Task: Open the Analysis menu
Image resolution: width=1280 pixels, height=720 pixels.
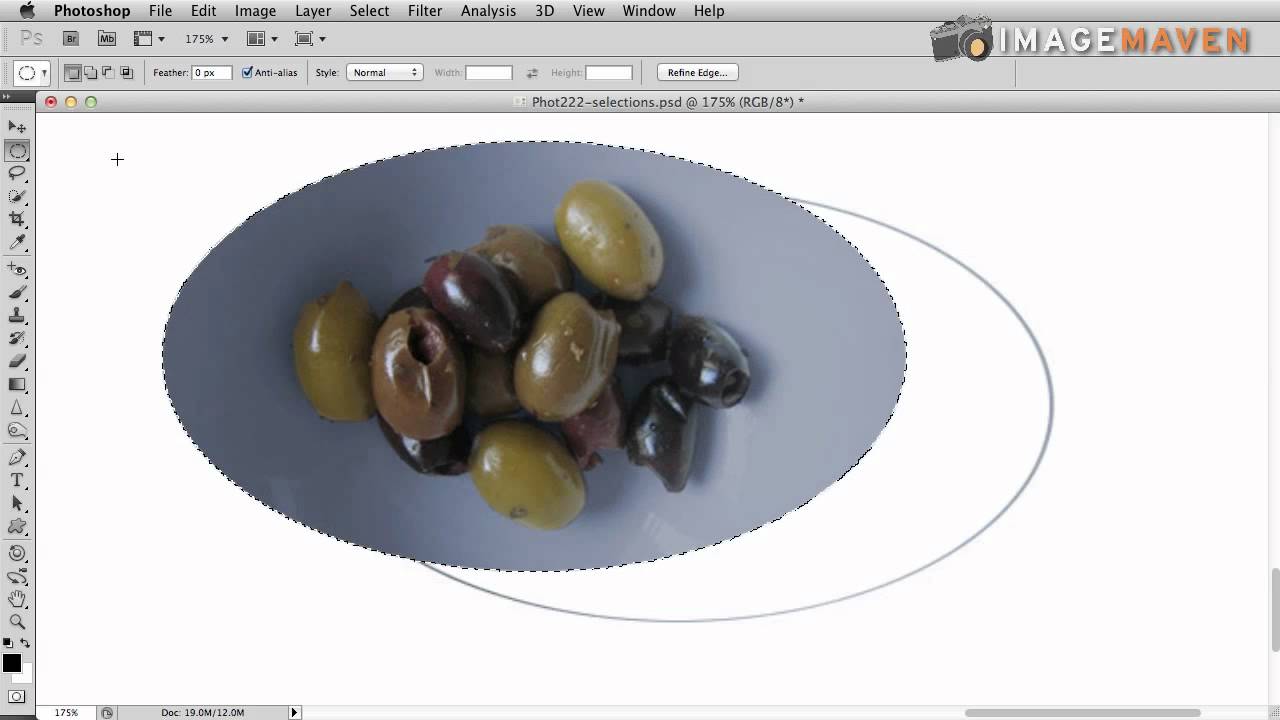Action: (488, 11)
